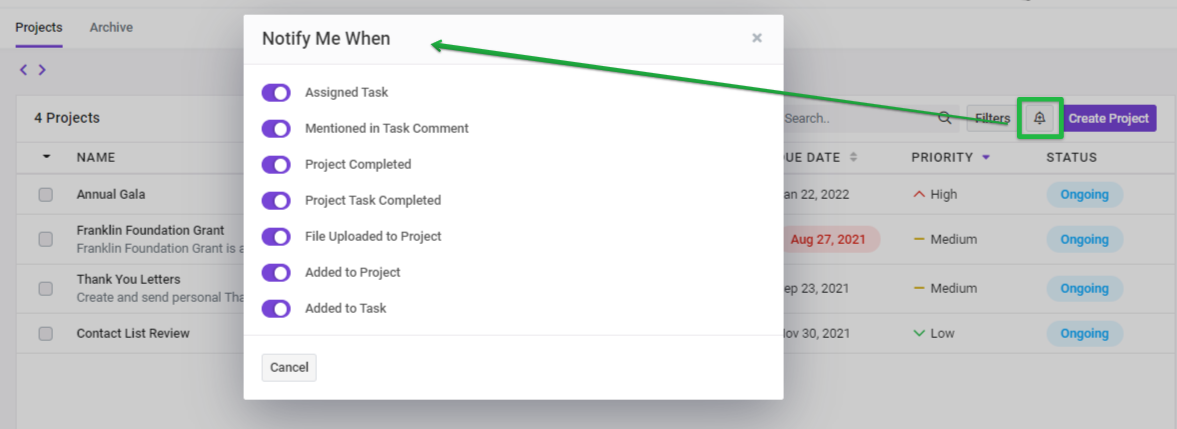Switch to the Archive tab
The width and height of the screenshot is (1177, 429).
(x=111, y=28)
